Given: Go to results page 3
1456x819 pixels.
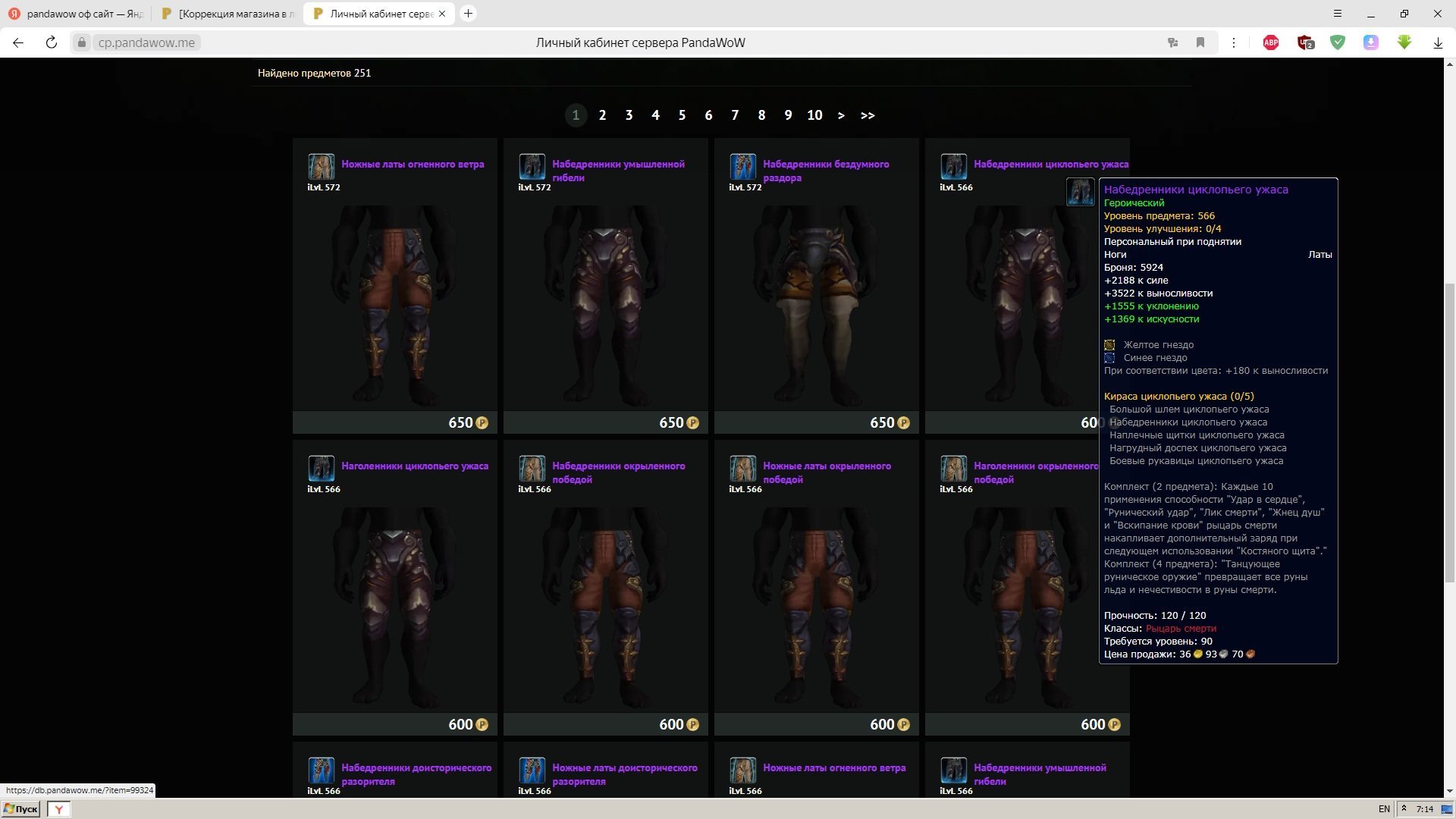Looking at the screenshot, I should point(629,115).
